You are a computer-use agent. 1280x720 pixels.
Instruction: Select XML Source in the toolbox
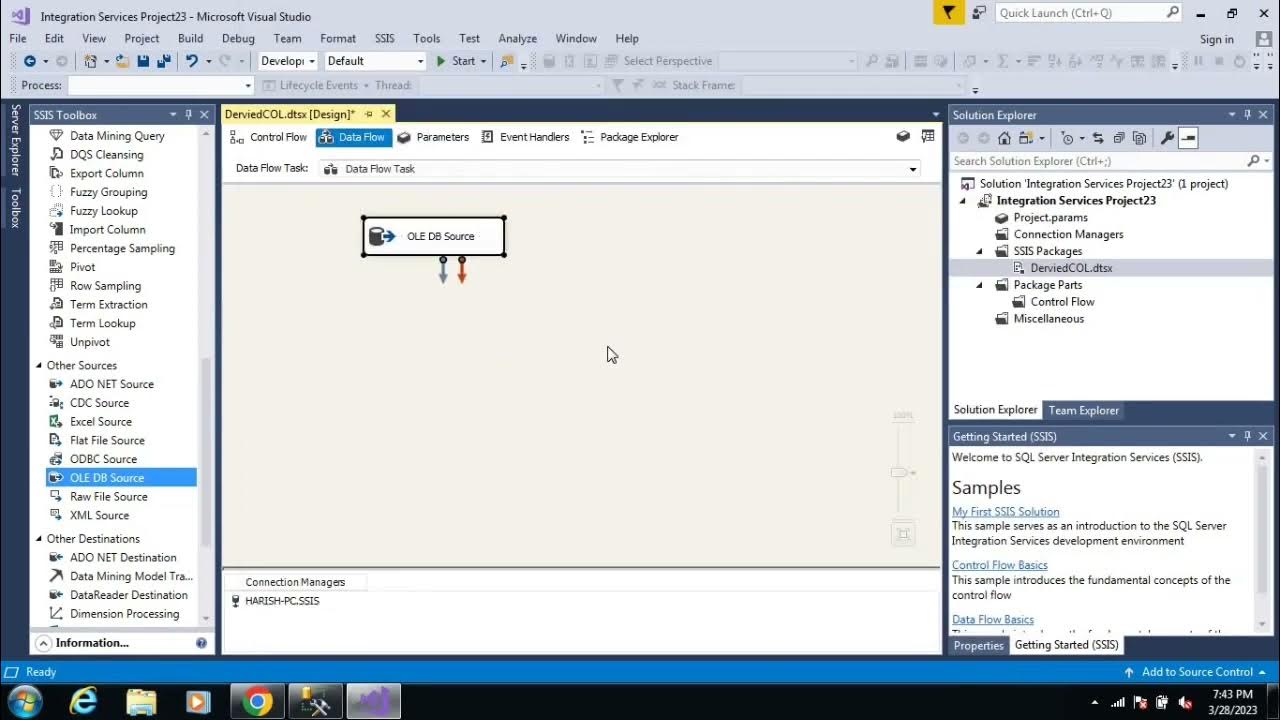(x=99, y=515)
